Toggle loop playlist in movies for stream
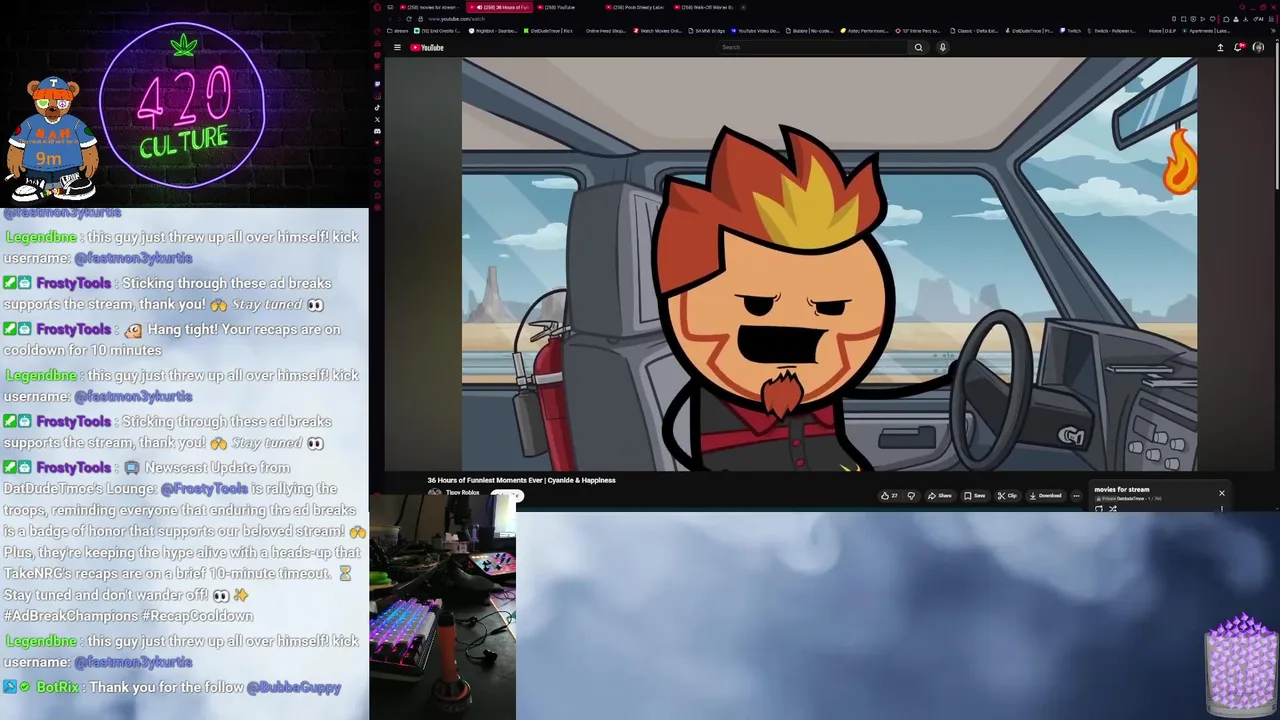Image resolution: width=1280 pixels, height=720 pixels. coord(1099,509)
